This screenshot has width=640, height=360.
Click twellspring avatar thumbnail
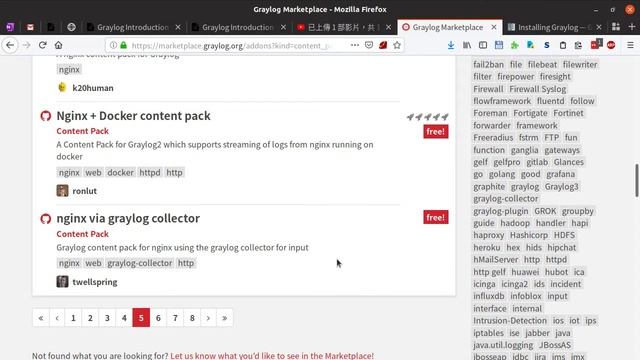click(62, 282)
